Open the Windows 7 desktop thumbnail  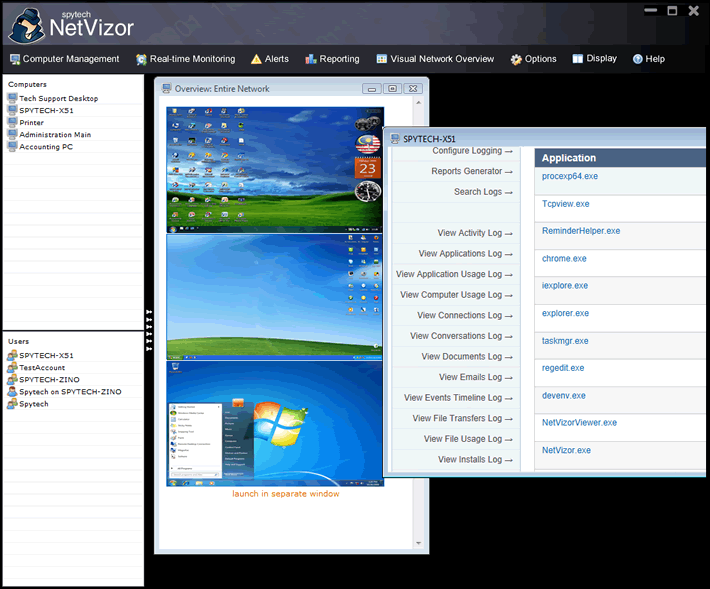275,424
